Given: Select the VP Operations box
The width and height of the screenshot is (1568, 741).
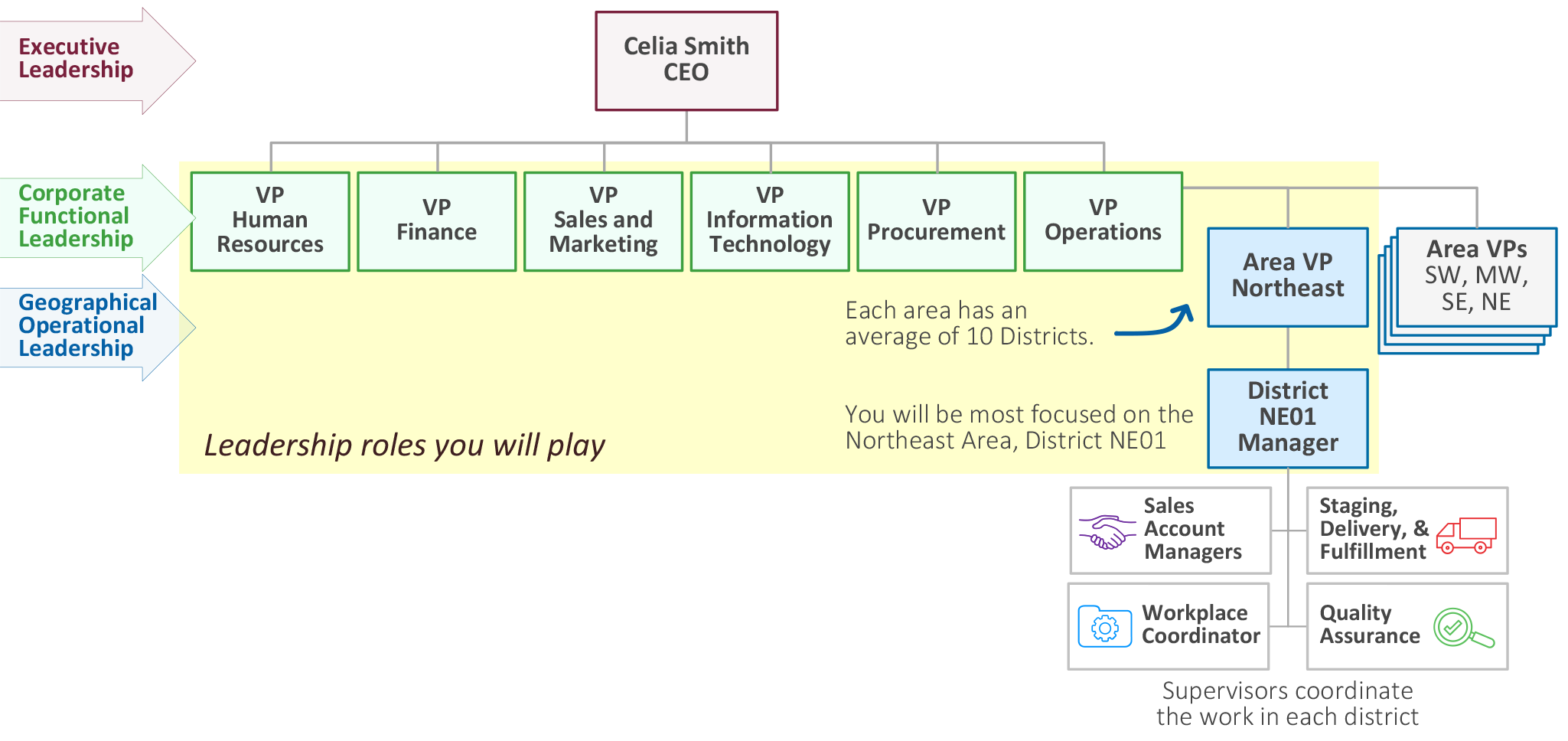Looking at the screenshot, I should (x=1103, y=221).
